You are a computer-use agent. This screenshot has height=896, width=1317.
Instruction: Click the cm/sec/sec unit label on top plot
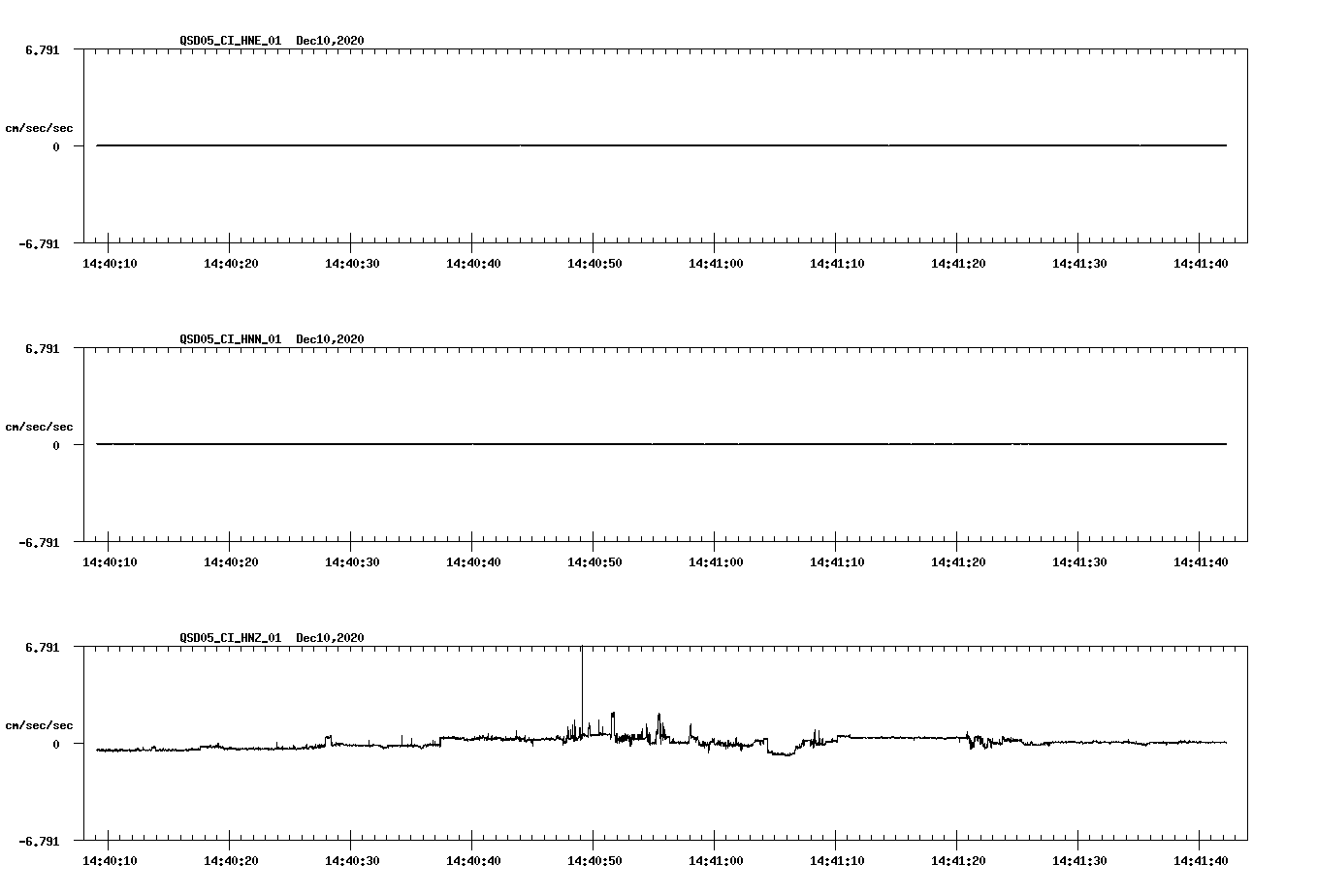coord(40,125)
